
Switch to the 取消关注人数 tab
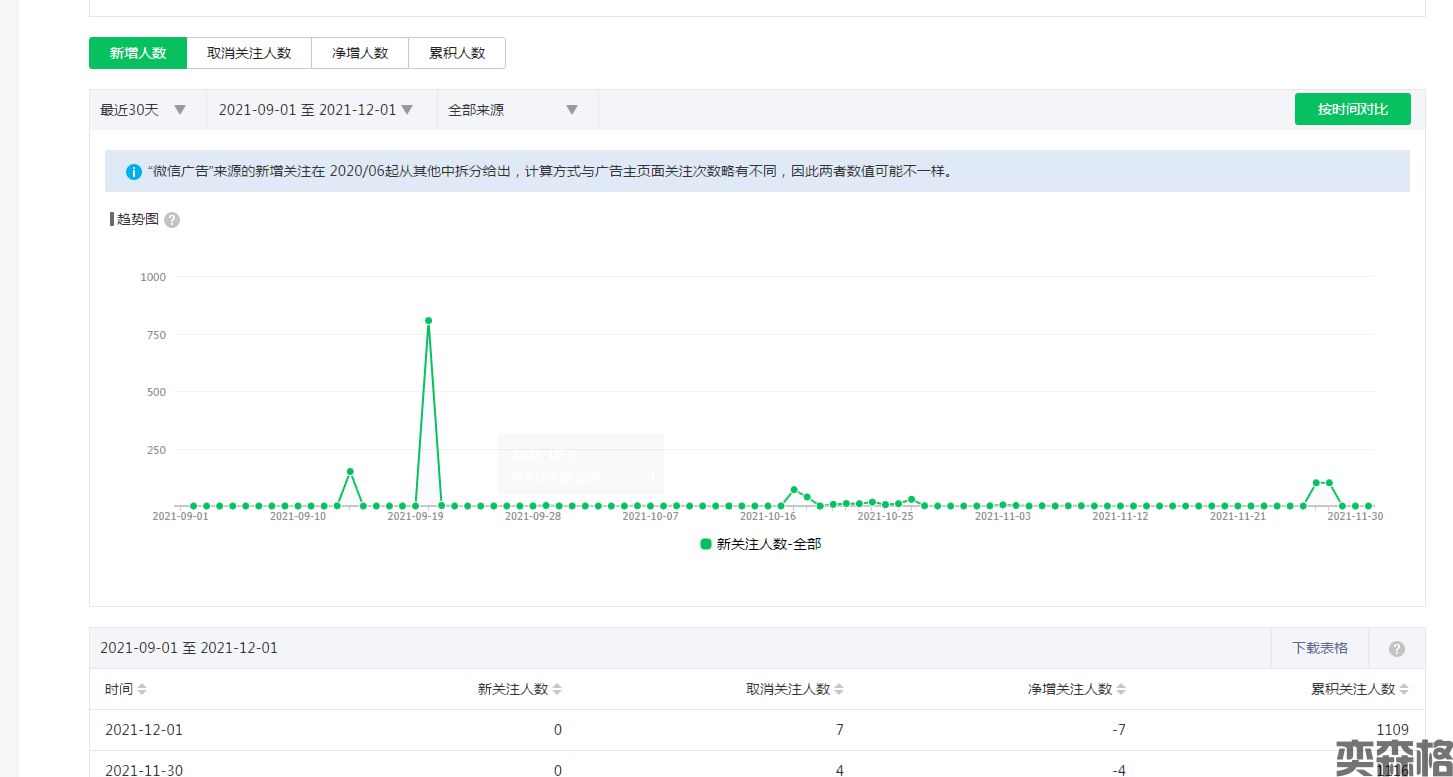pyautogui.click(x=249, y=53)
